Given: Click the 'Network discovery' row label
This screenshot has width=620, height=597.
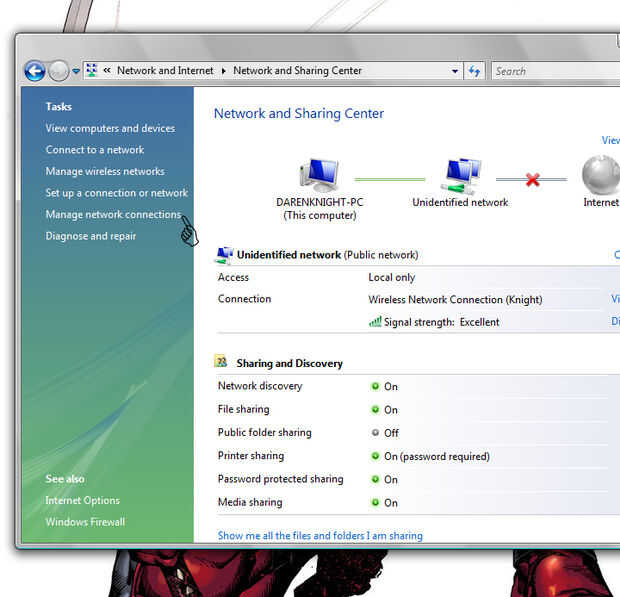Looking at the screenshot, I should [260, 386].
